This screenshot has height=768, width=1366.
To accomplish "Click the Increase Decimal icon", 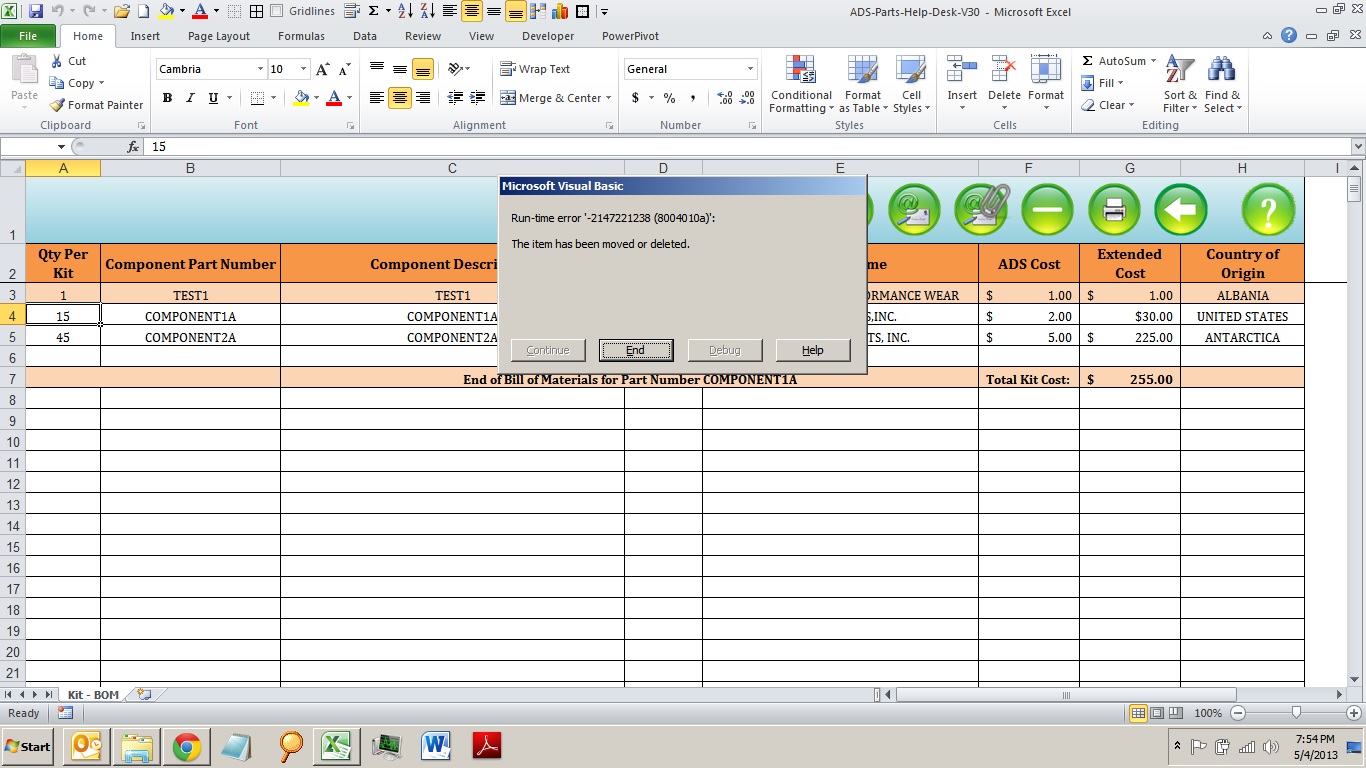I will (725, 98).
